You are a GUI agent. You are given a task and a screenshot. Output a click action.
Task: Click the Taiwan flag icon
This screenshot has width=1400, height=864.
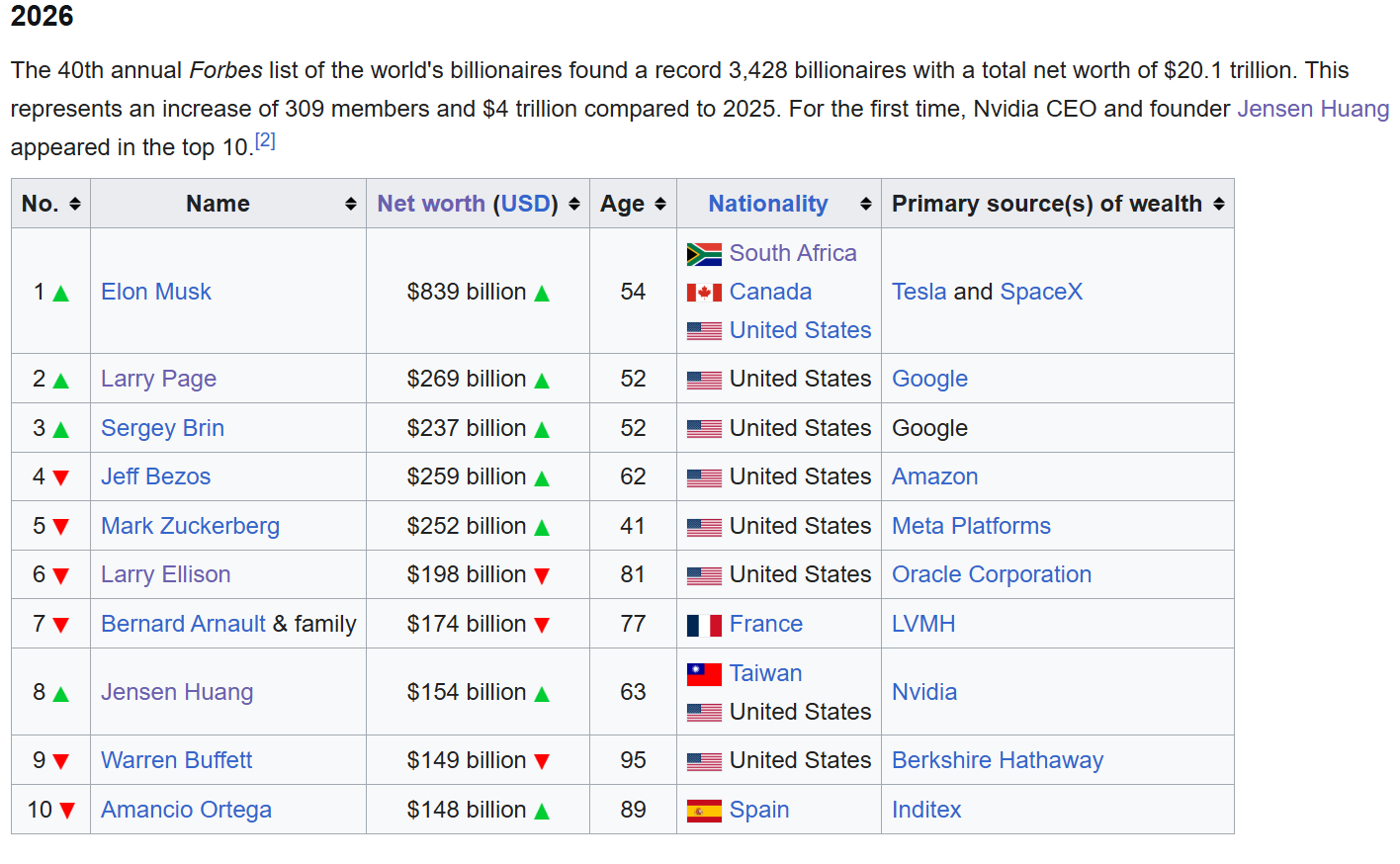click(x=704, y=674)
